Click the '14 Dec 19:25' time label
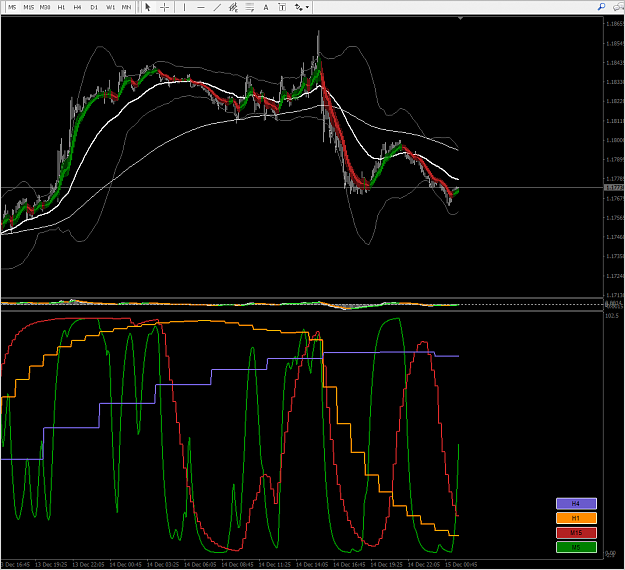 point(387,564)
